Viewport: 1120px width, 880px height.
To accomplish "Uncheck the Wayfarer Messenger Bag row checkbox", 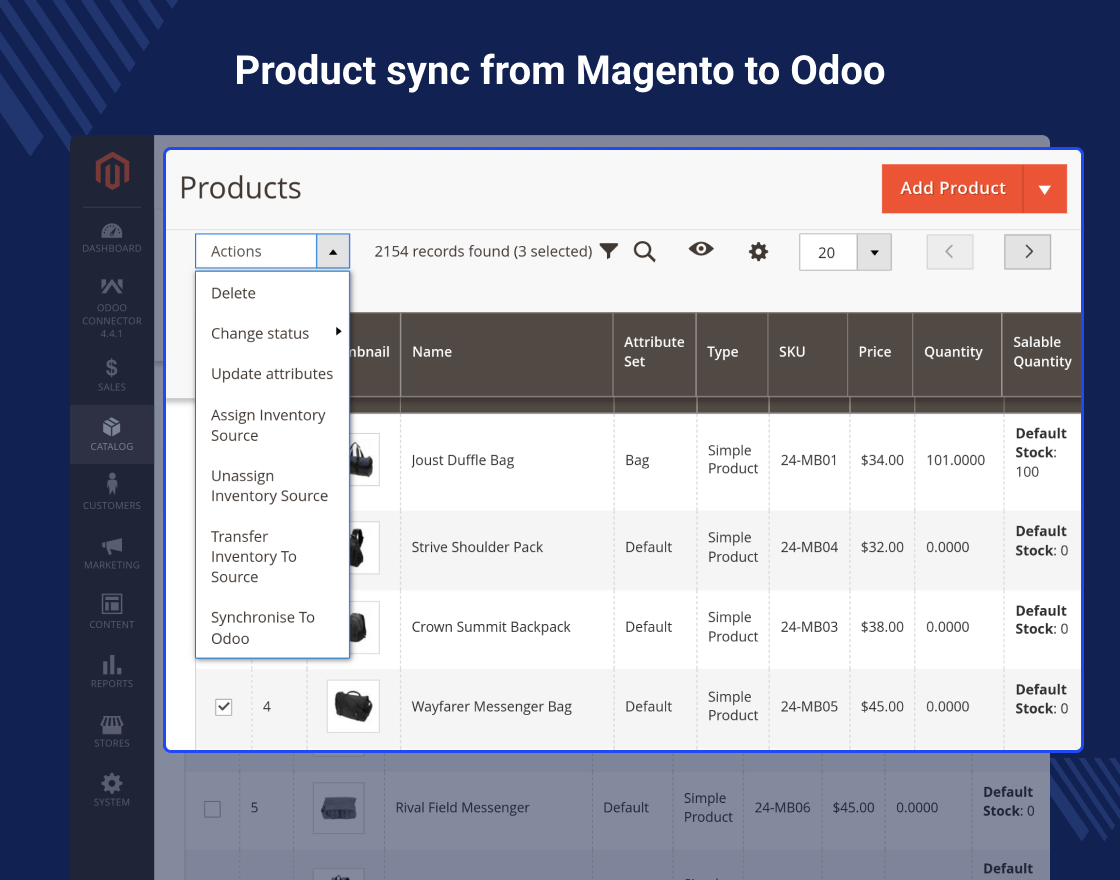I will [x=224, y=707].
